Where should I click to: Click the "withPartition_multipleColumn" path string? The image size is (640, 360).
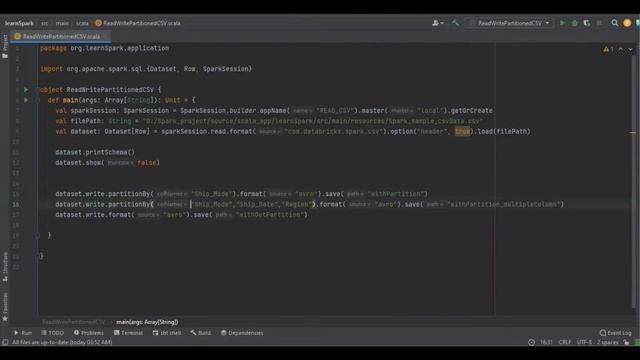tap(505, 204)
